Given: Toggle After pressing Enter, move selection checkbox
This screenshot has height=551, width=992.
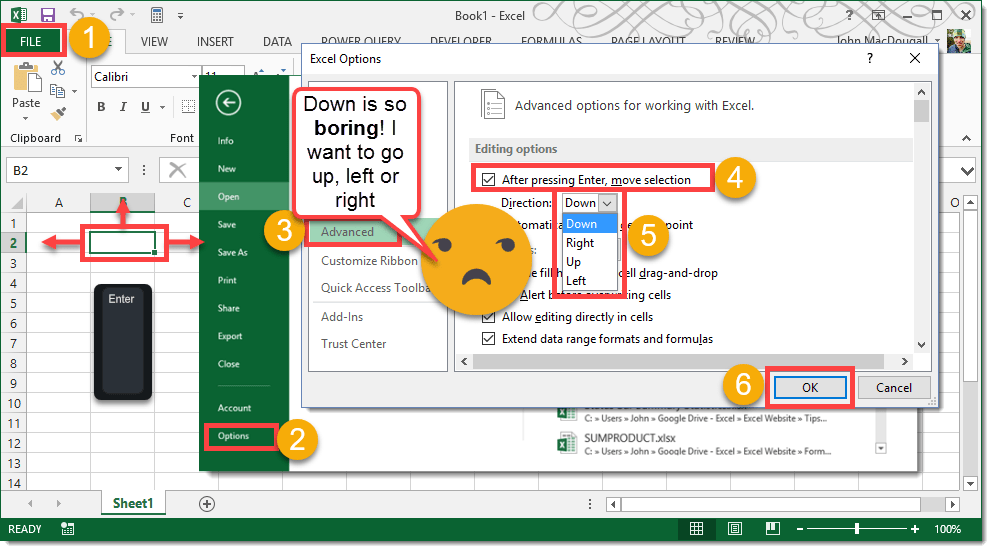Looking at the screenshot, I should 488,180.
